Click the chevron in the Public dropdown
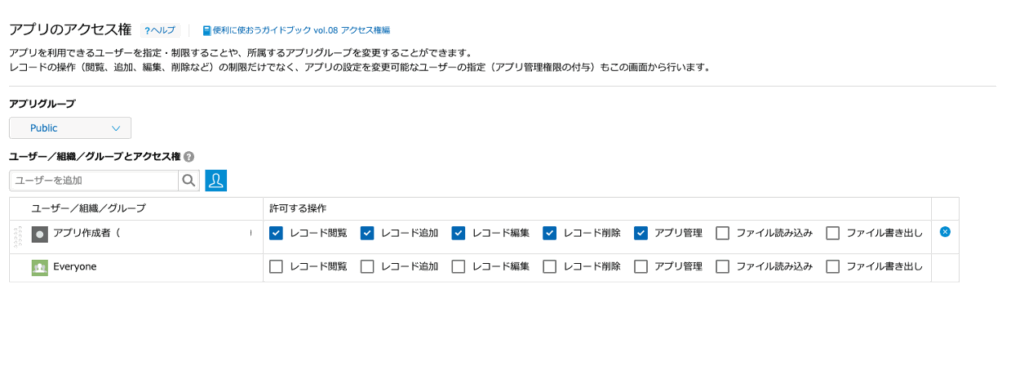Screen dimensions: 1024x375 point(116,129)
